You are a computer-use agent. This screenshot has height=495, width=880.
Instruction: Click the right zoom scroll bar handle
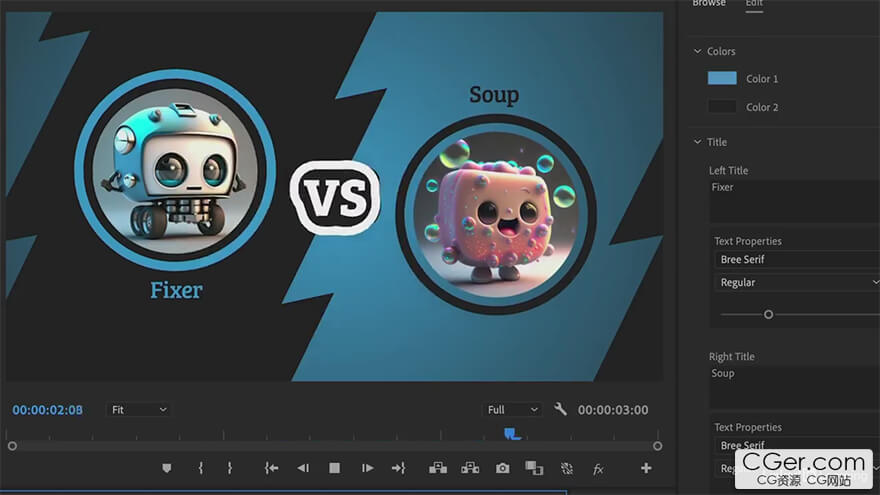point(658,446)
